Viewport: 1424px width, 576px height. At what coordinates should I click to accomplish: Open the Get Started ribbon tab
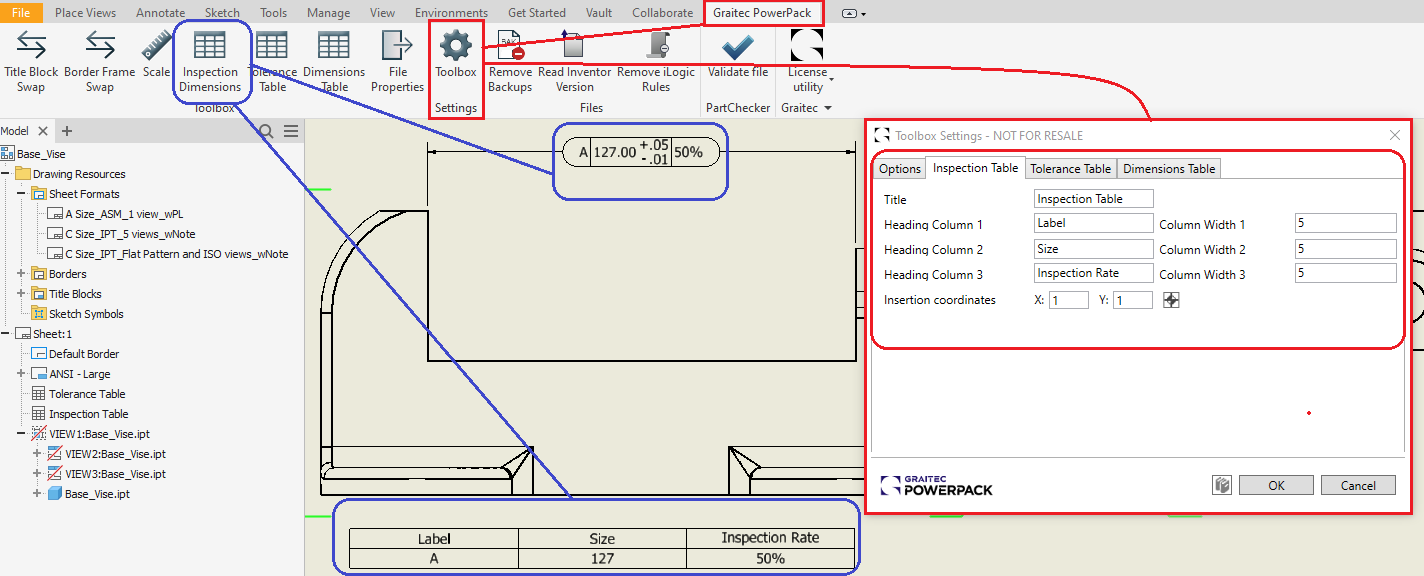coord(537,13)
